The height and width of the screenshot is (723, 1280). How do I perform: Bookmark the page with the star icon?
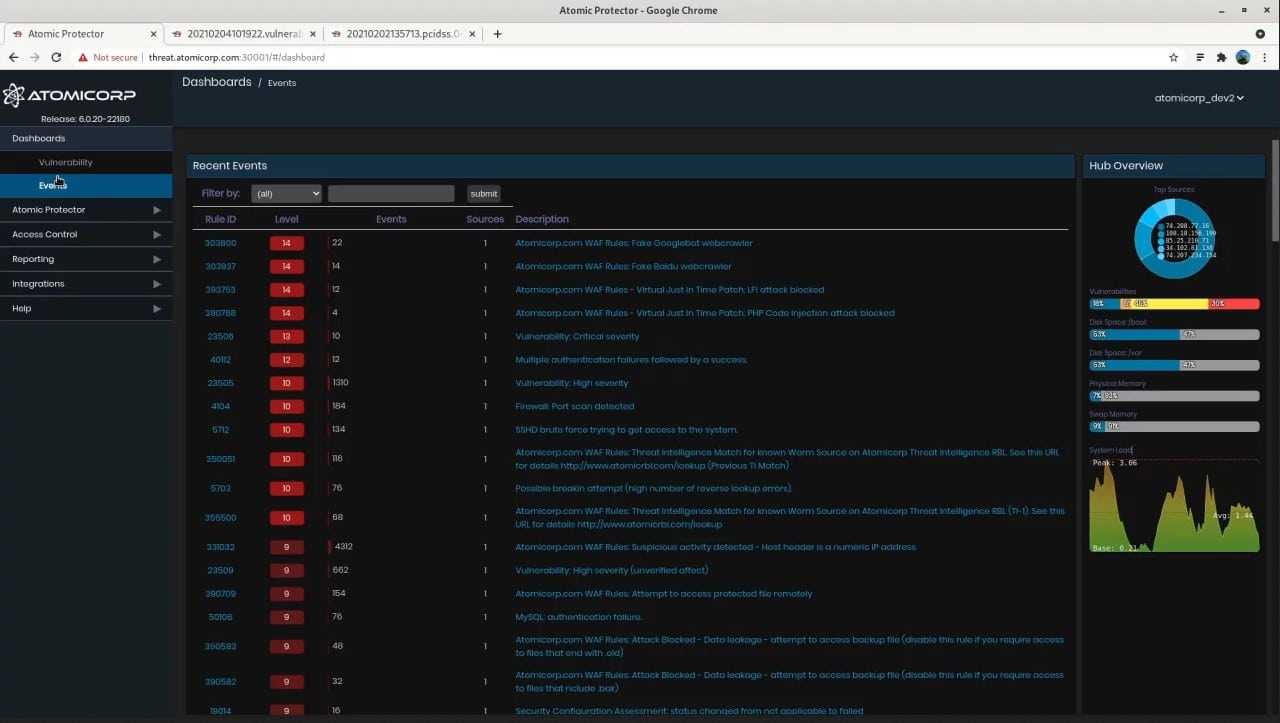(x=1174, y=58)
